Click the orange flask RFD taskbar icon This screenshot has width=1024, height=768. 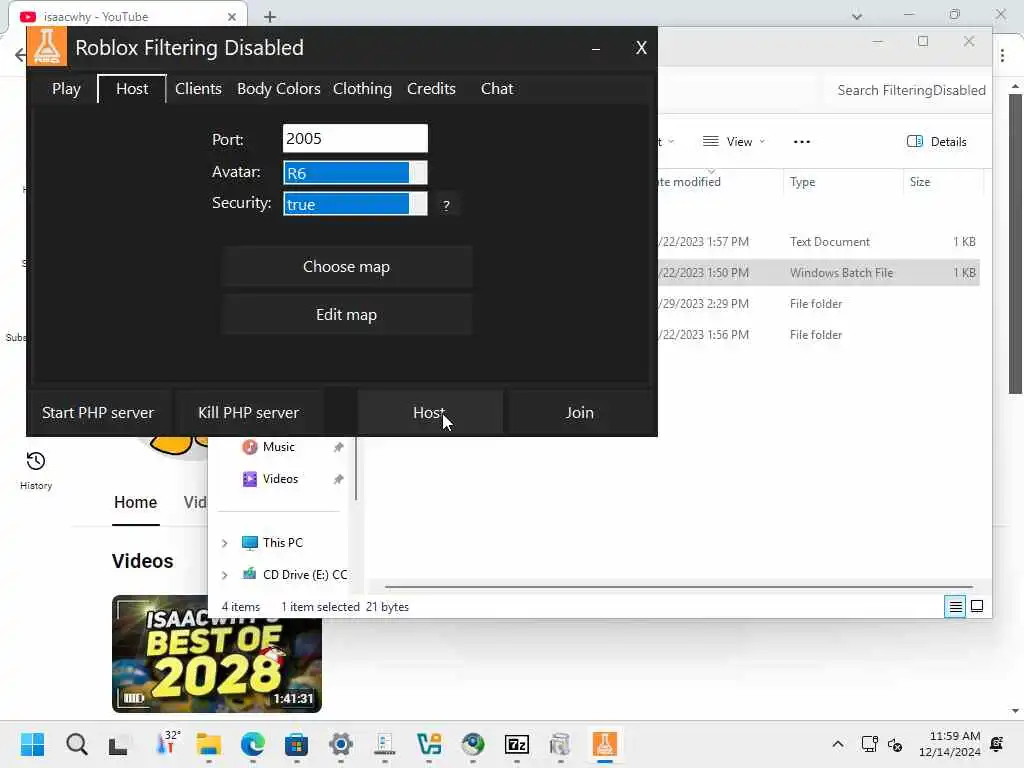click(605, 744)
